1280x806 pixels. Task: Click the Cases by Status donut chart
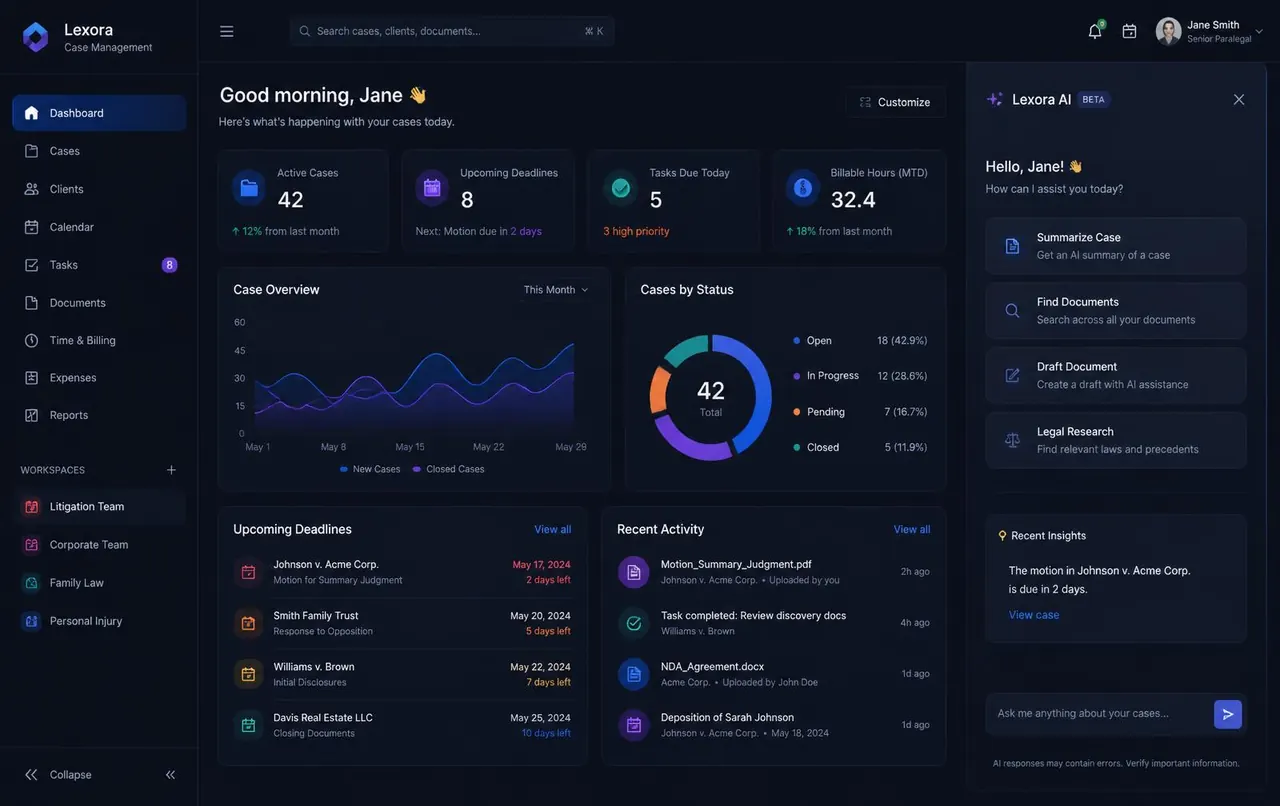[711, 397]
